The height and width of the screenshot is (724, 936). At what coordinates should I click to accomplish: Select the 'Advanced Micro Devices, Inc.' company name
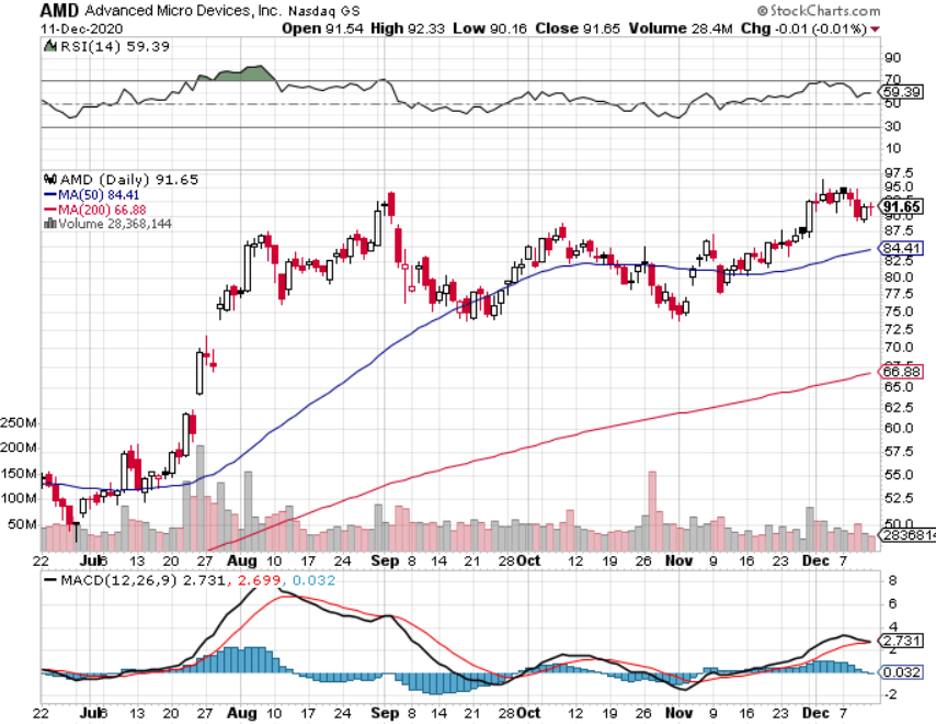pos(183,11)
